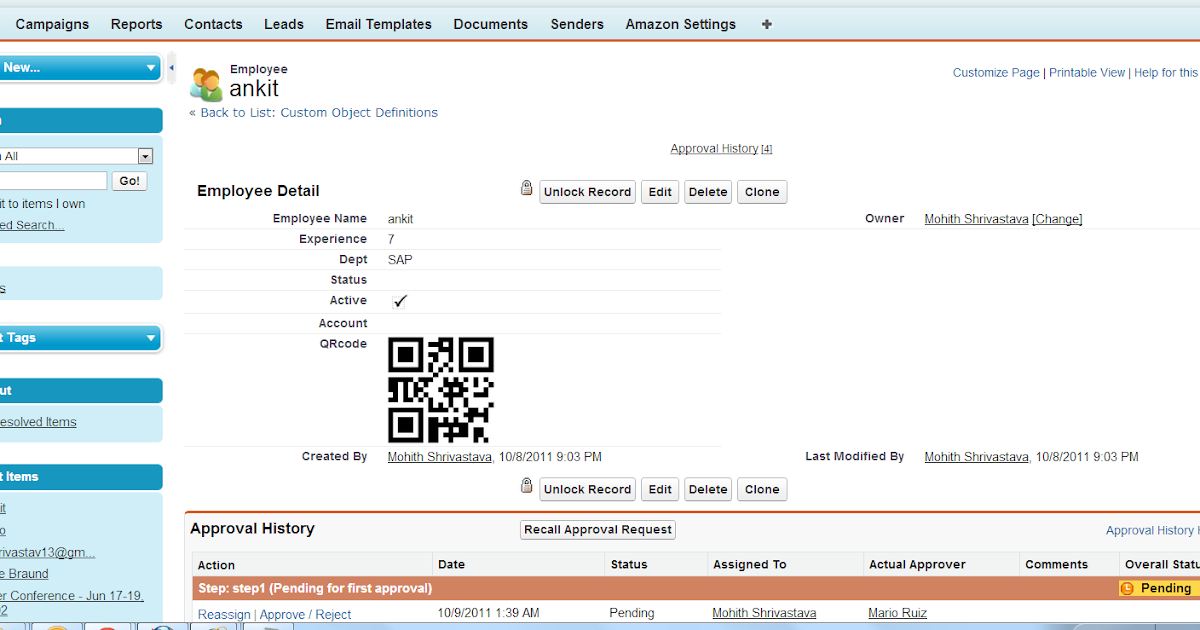
Task: Toggle the Active checkbox
Action: 399,300
